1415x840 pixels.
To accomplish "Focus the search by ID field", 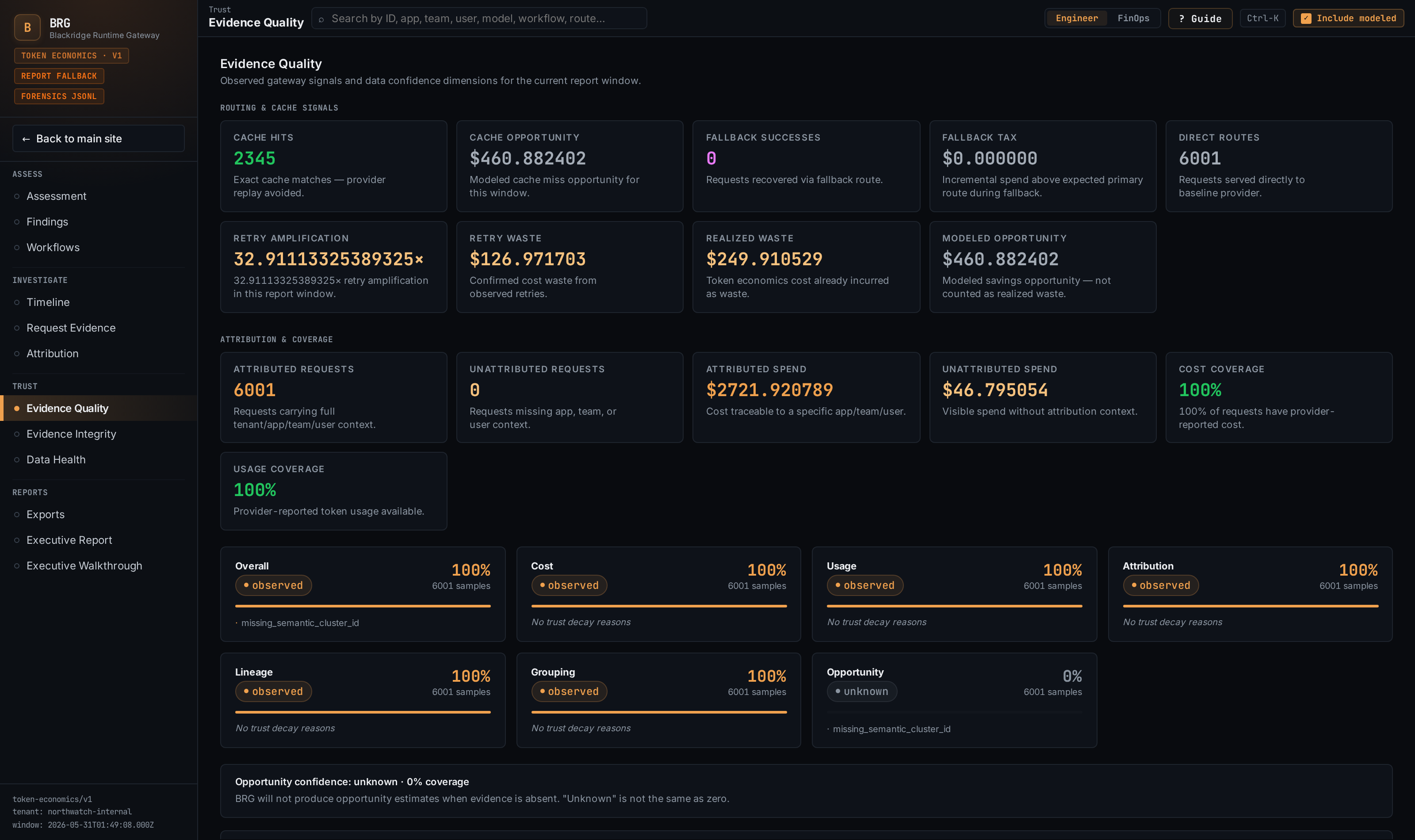I will tap(479, 18).
